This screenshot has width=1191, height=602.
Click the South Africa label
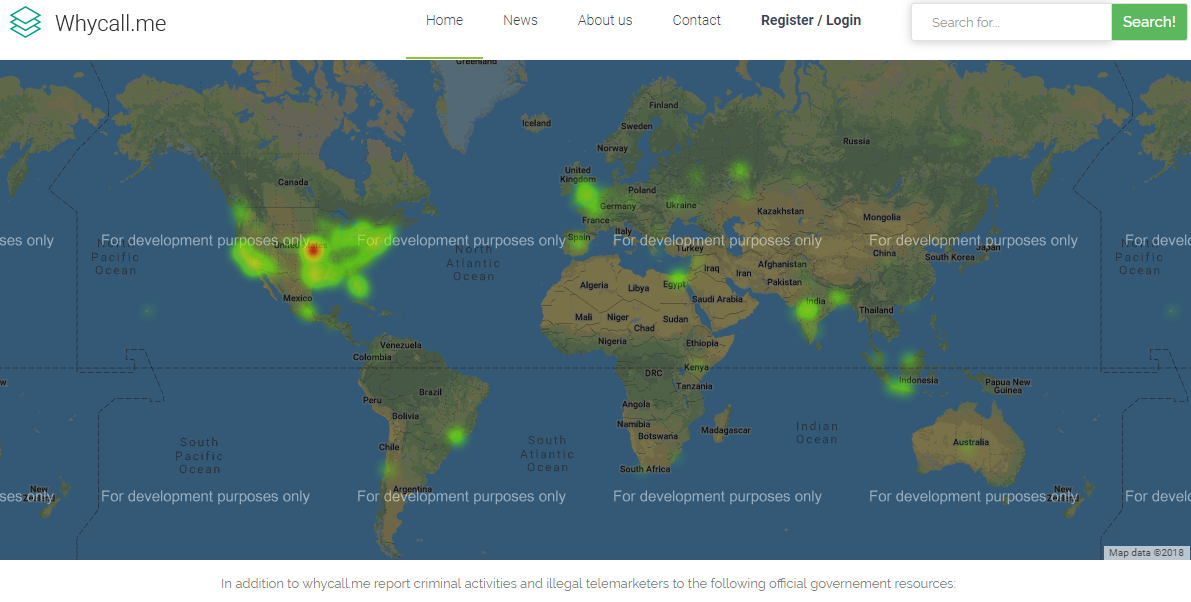tap(645, 469)
